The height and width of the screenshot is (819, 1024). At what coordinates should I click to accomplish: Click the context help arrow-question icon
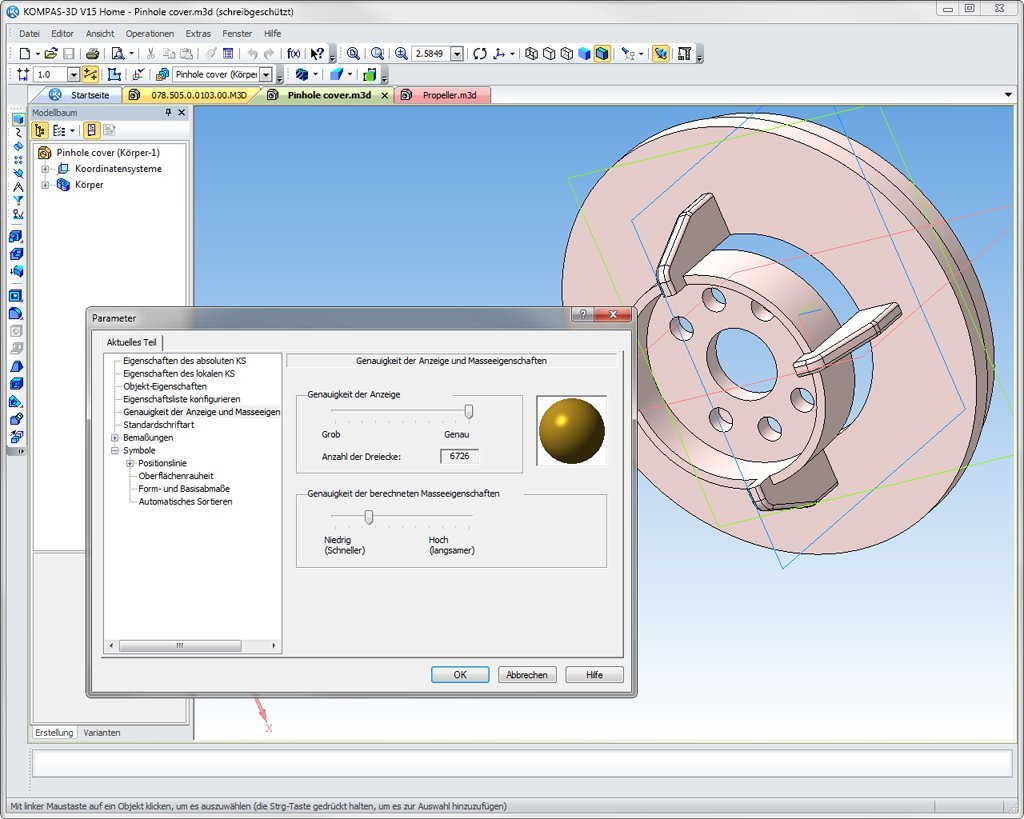coord(317,54)
